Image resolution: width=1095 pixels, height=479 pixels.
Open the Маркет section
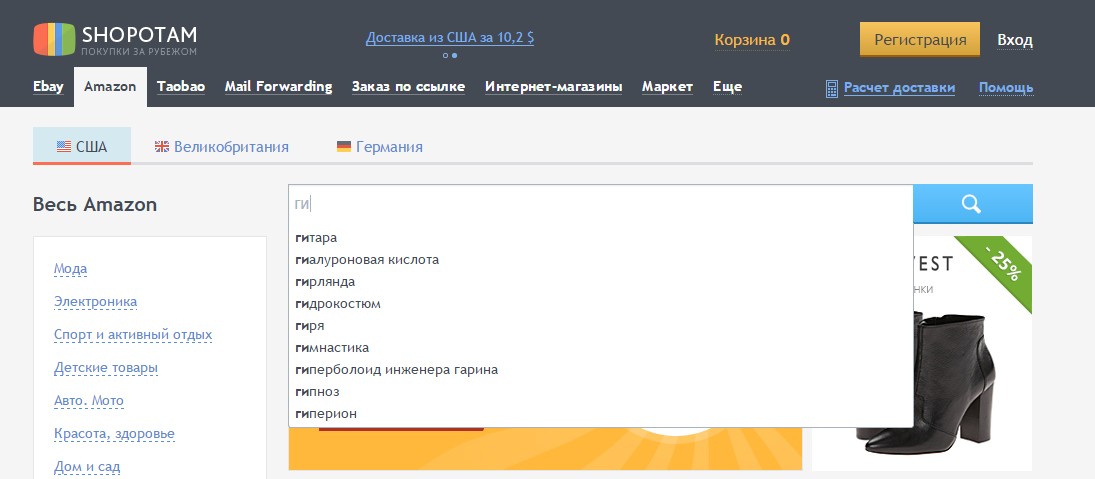tap(668, 87)
